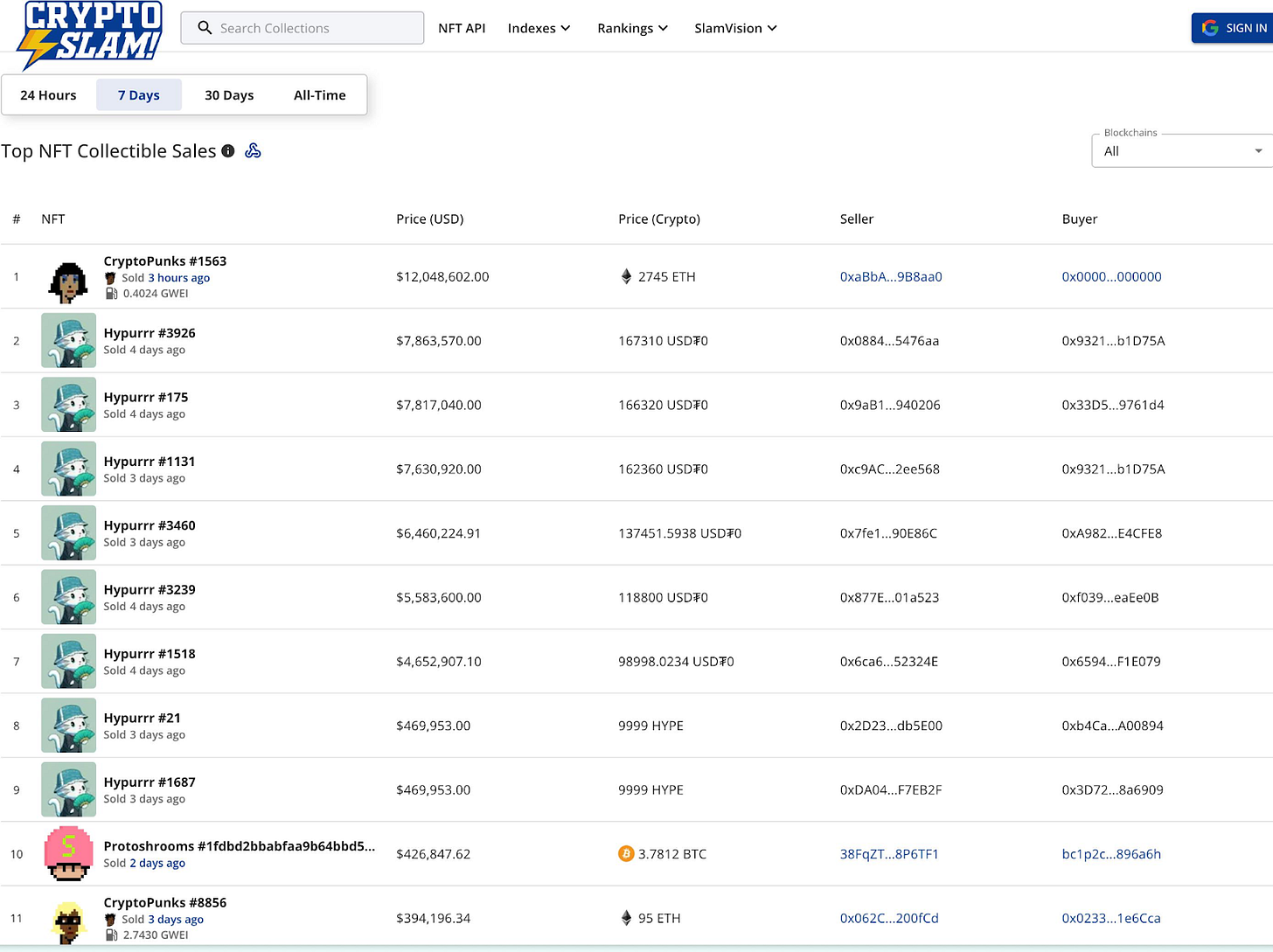This screenshot has height=952, width=1273.
Task: Click the Hypurrr #1131 title
Action: coord(150,462)
